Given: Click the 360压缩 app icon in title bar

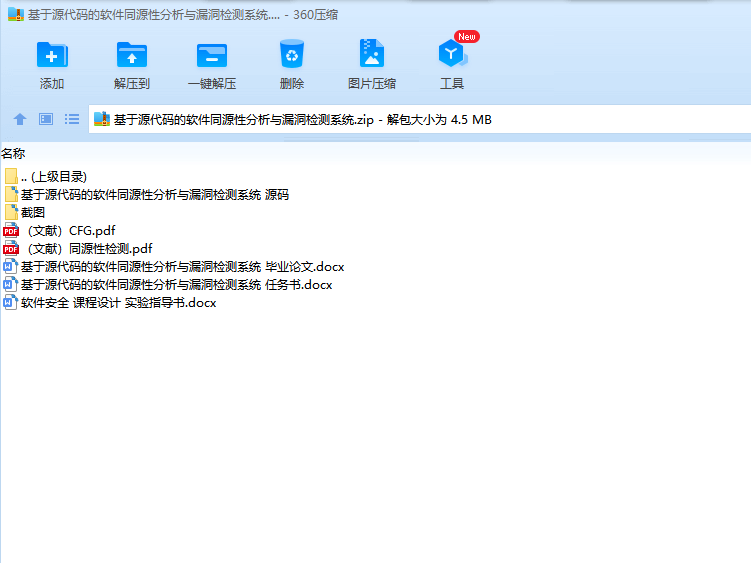Looking at the screenshot, I should (16, 14).
